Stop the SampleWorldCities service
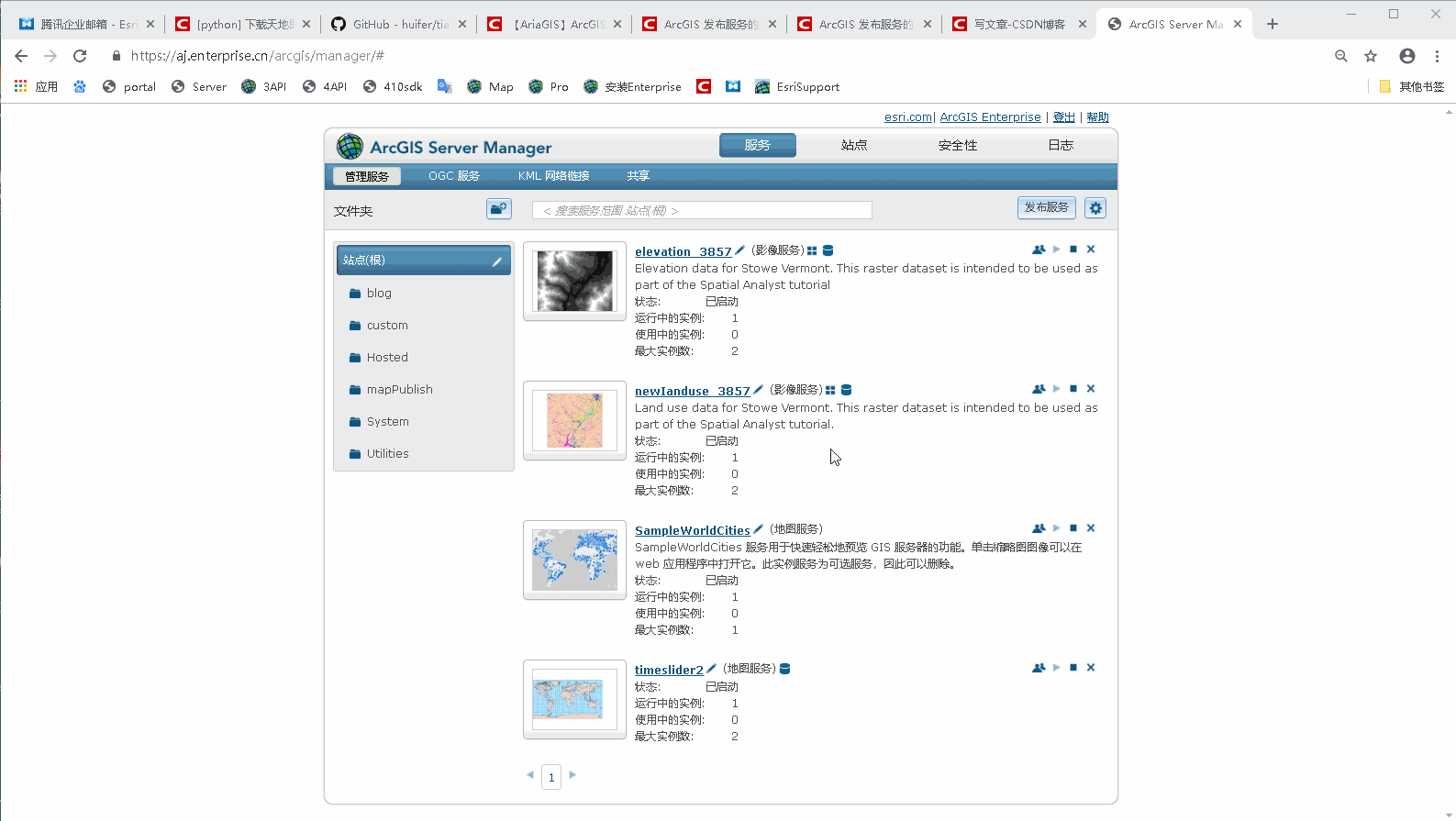Screen dimensions: 1456x821 1073,528
